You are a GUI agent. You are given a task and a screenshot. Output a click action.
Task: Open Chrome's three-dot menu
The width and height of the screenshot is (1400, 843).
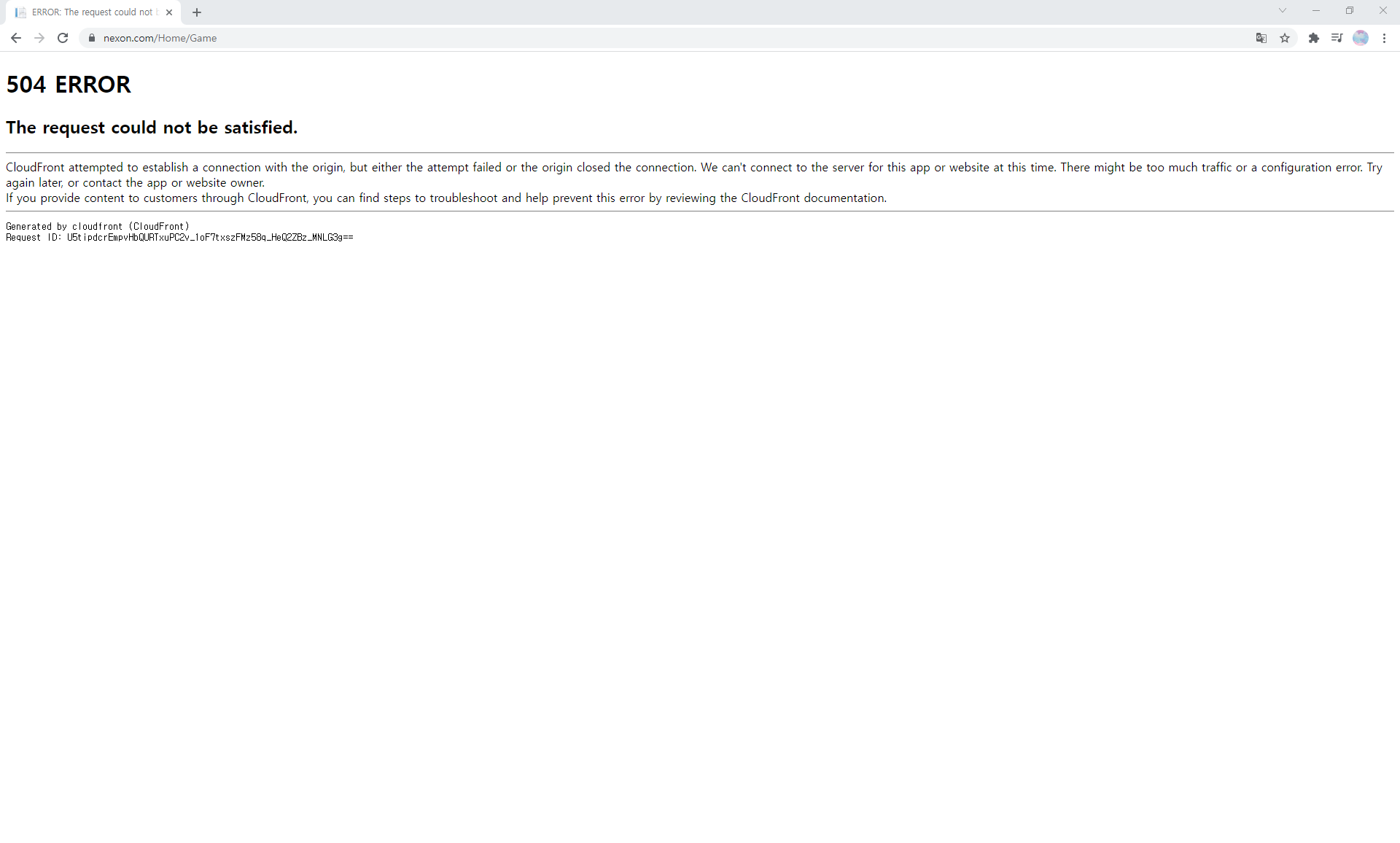(1384, 38)
